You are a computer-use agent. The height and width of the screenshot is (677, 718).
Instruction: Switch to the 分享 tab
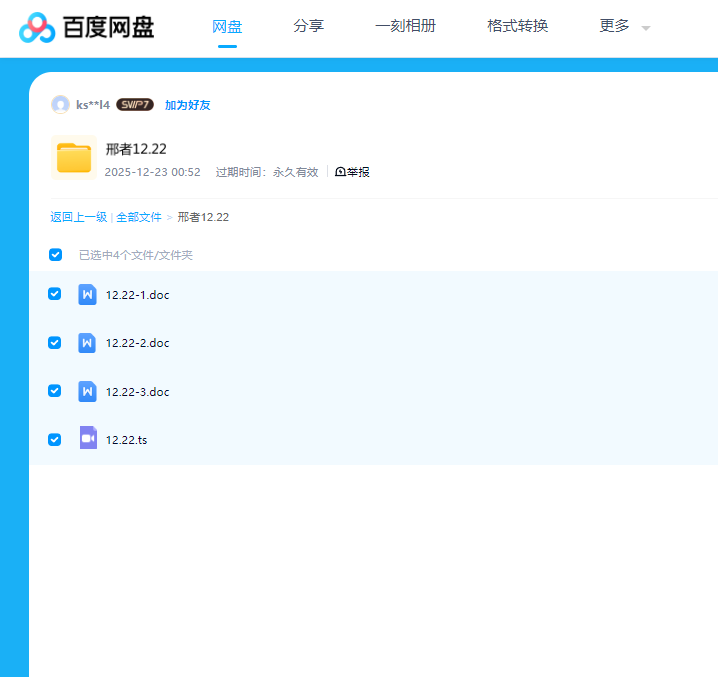(309, 26)
